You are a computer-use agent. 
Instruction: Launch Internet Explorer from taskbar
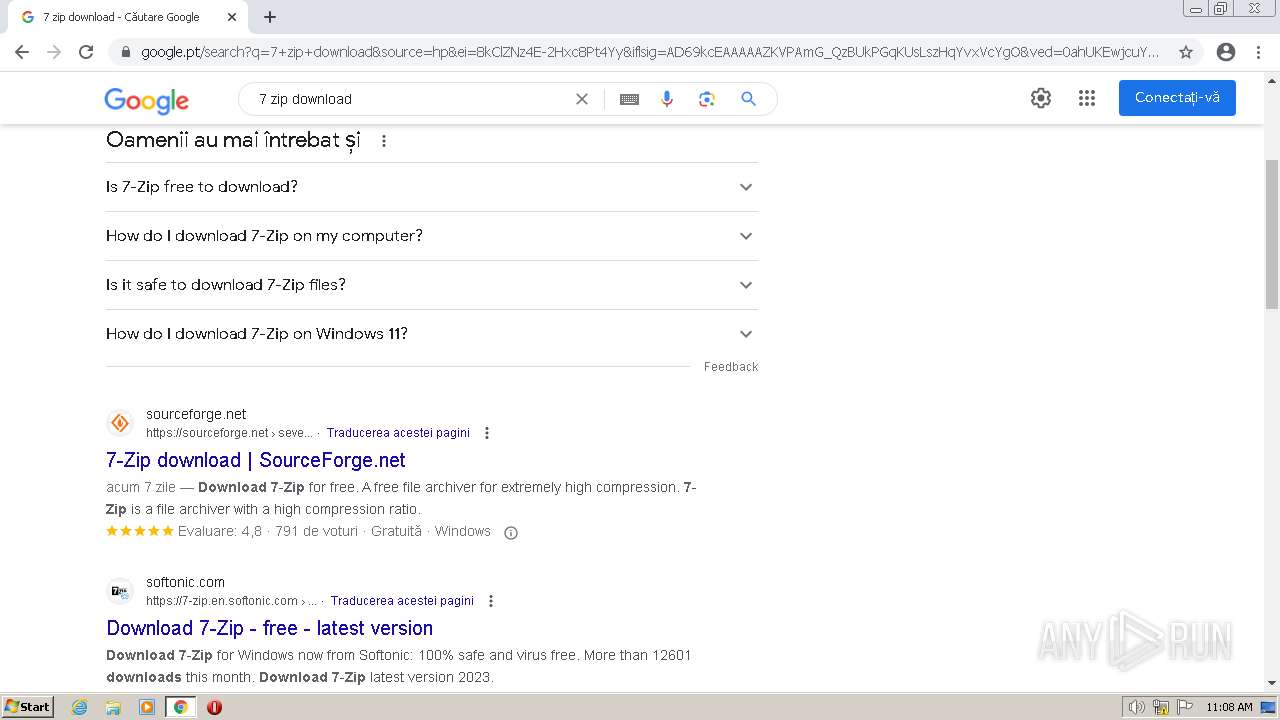pos(80,707)
